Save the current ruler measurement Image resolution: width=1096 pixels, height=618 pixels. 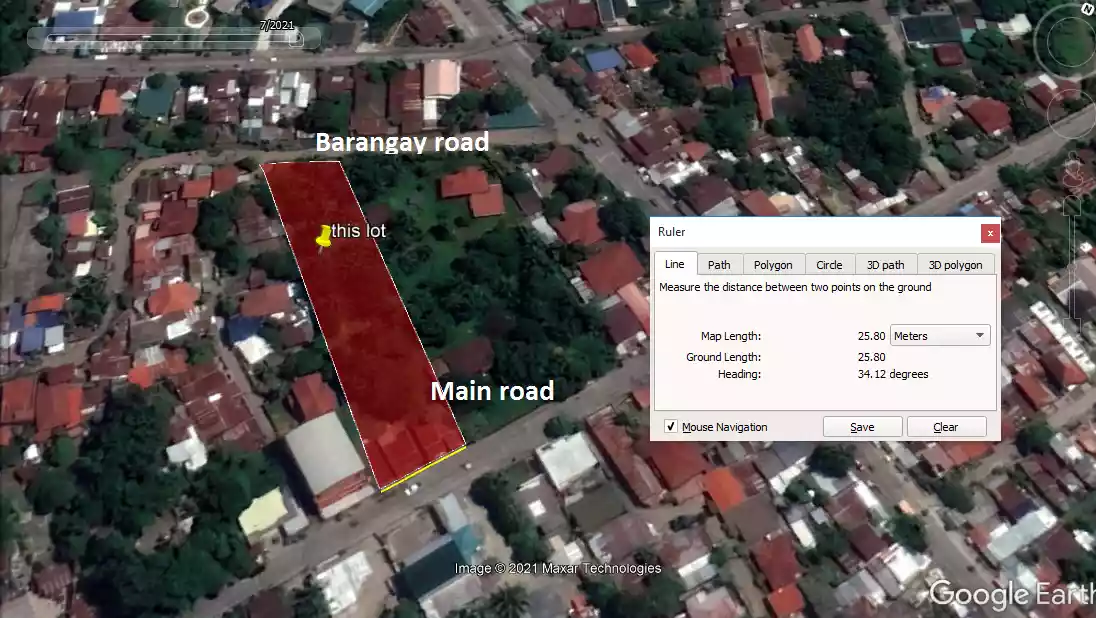tap(862, 426)
